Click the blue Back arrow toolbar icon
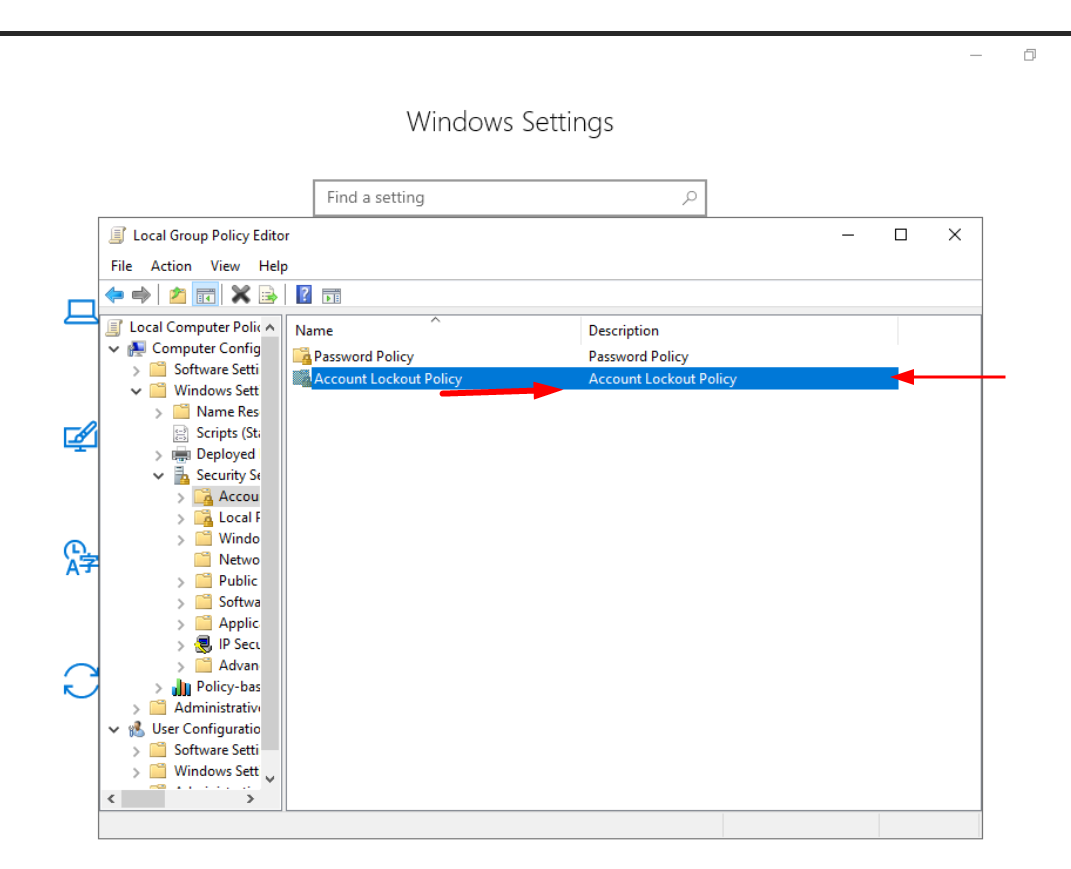This screenshot has width=1071, height=869. point(115,295)
